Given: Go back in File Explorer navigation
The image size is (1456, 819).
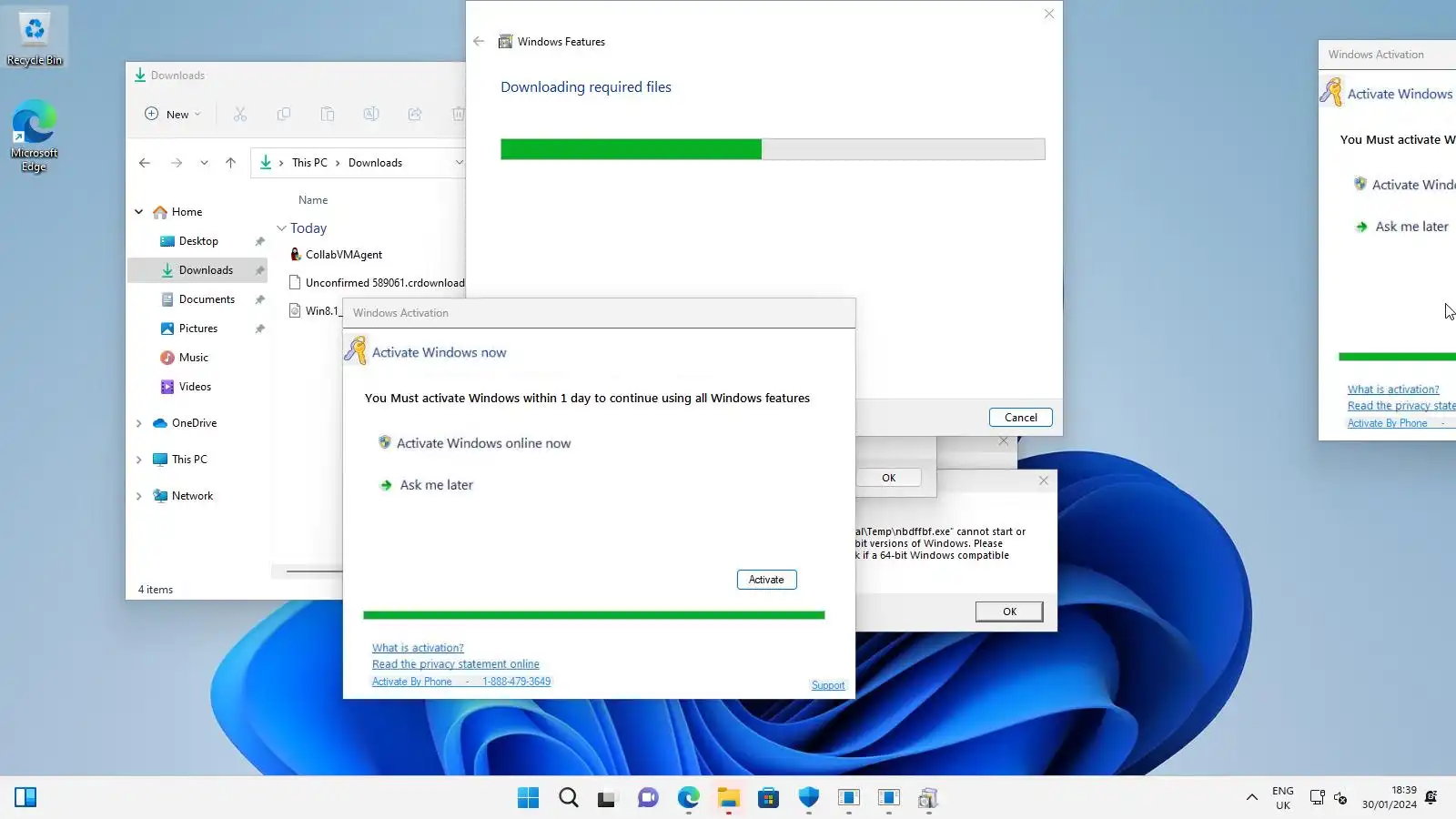Looking at the screenshot, I should (145, 163).
